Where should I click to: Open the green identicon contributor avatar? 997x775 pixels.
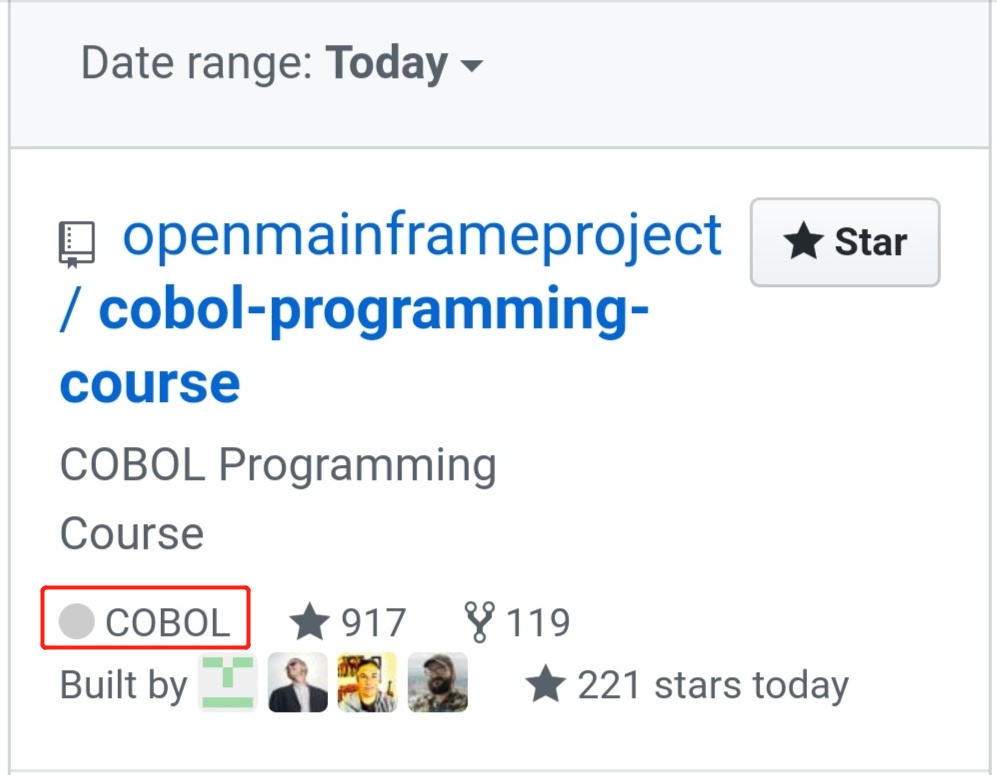click(x=228, y=683)
